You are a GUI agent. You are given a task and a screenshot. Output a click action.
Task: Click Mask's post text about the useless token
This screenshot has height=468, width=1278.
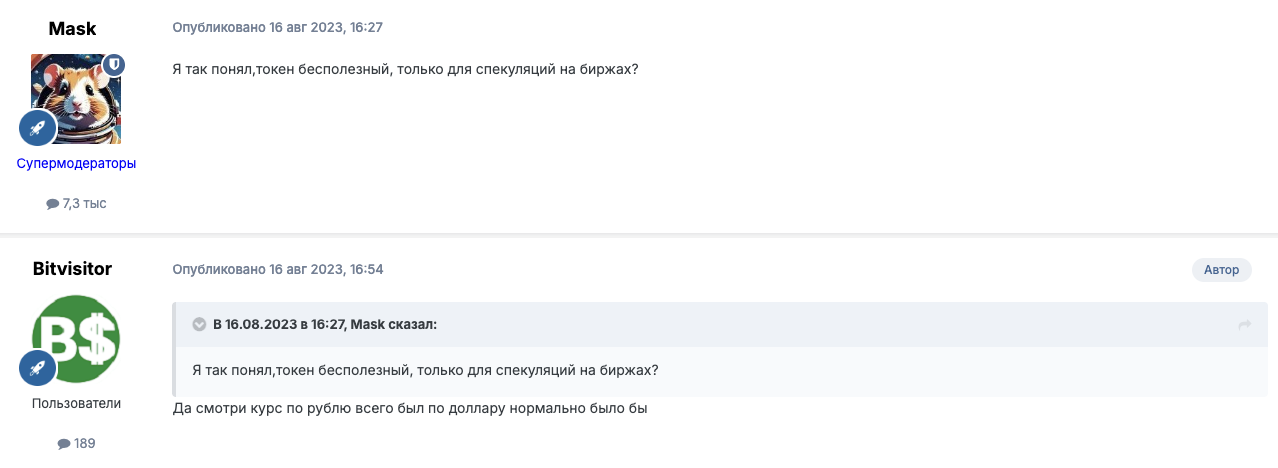coord(406,68)
